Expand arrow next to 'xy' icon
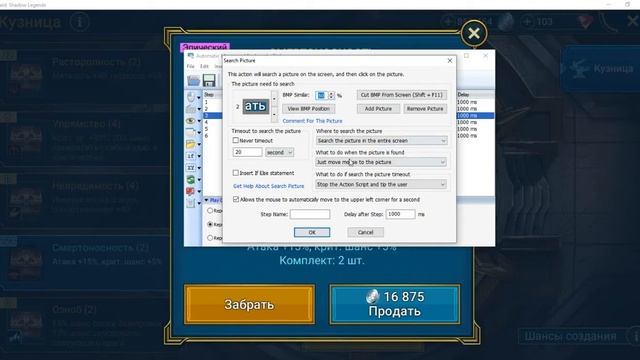 point(199,168)
